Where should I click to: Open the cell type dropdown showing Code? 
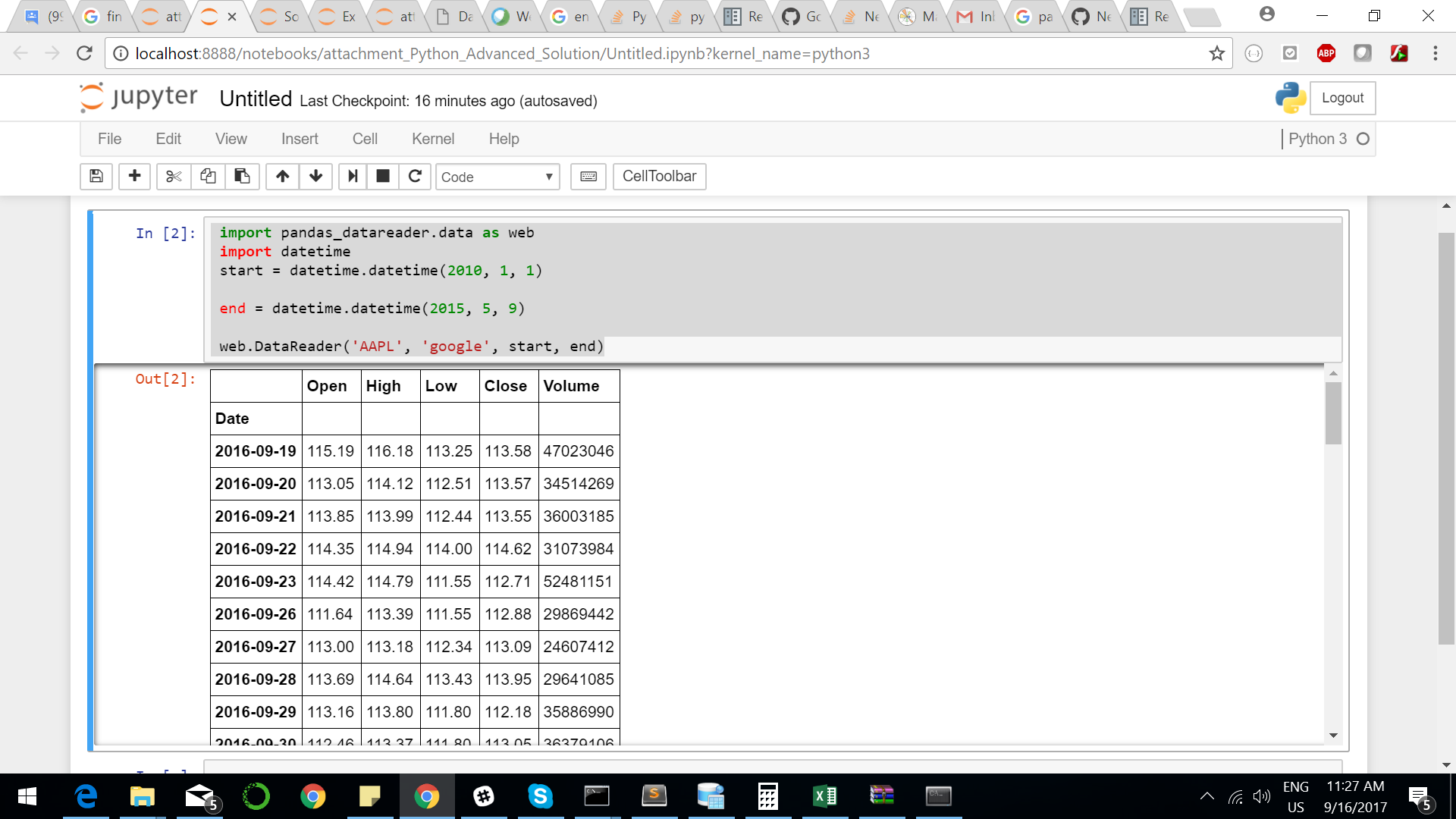(497, 176)
